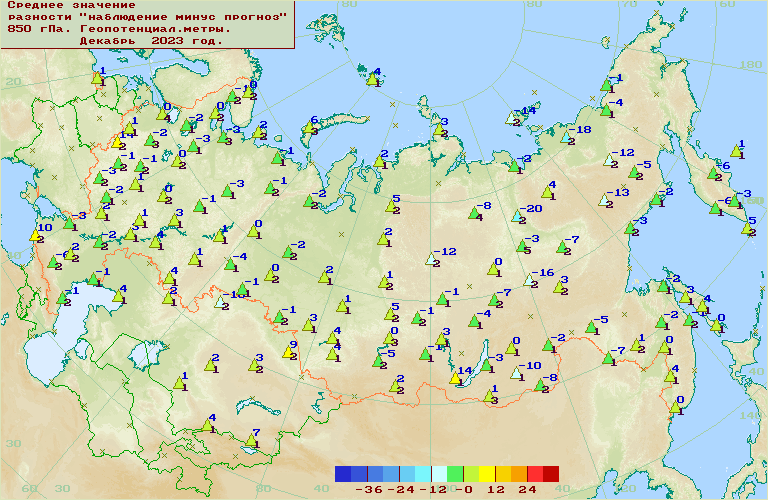Image resolution: width=768 pixels, height=500 pixels.
Task: Click the text '850 гПа. Геопотенциал.метры.'
Action: 119,29
